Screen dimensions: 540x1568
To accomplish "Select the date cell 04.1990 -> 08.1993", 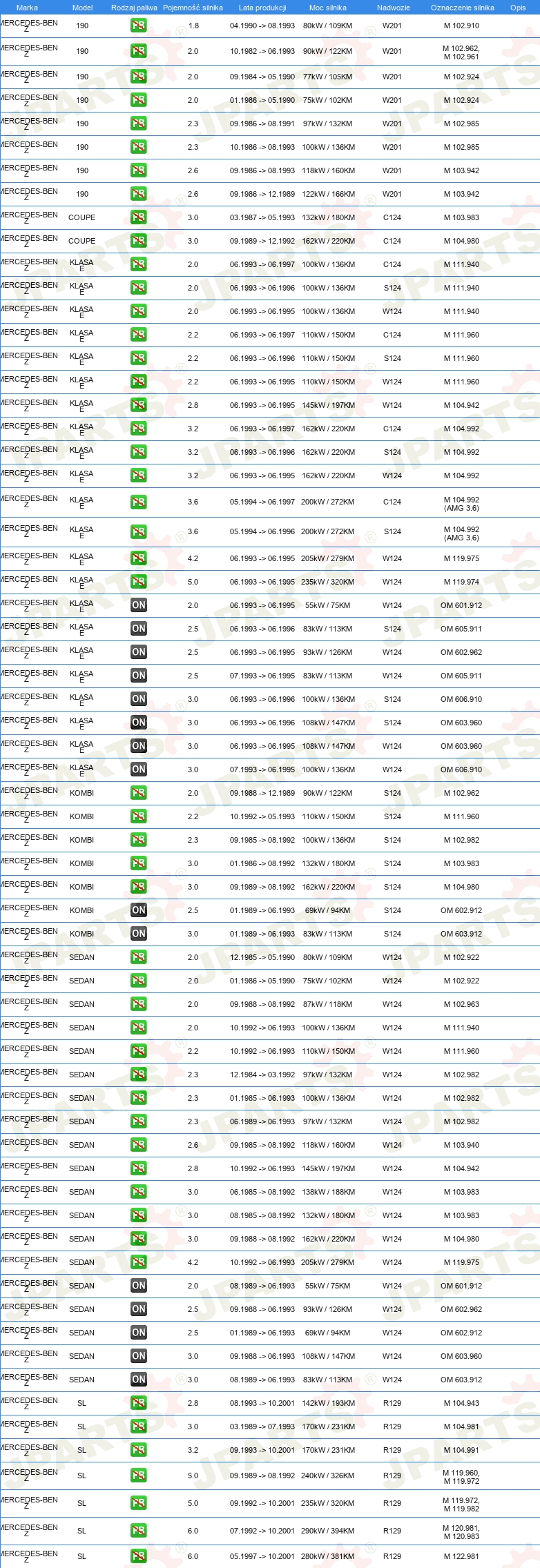I will (262, 26).
